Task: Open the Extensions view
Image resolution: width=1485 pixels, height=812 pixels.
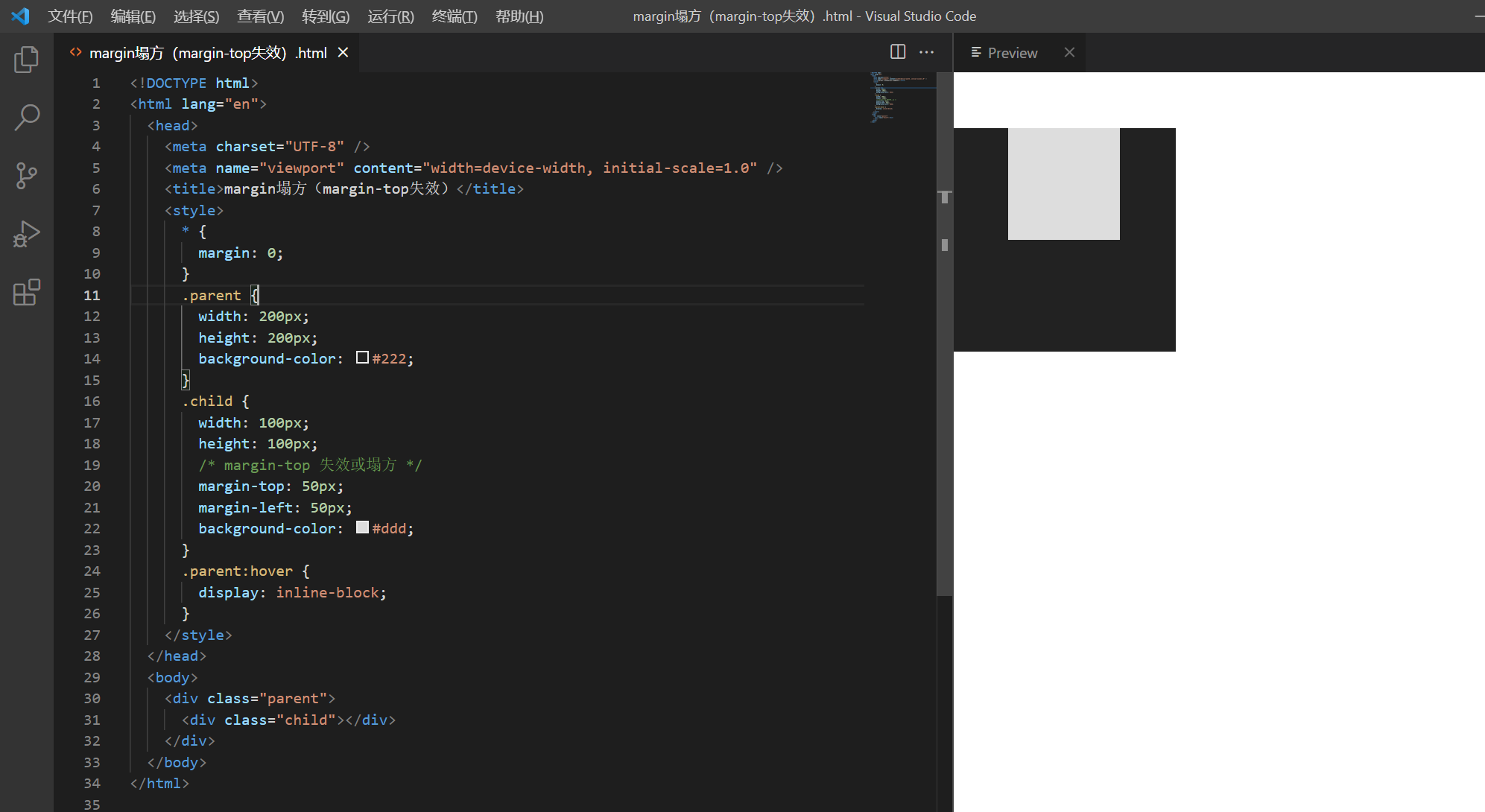Action: [27, 292]
